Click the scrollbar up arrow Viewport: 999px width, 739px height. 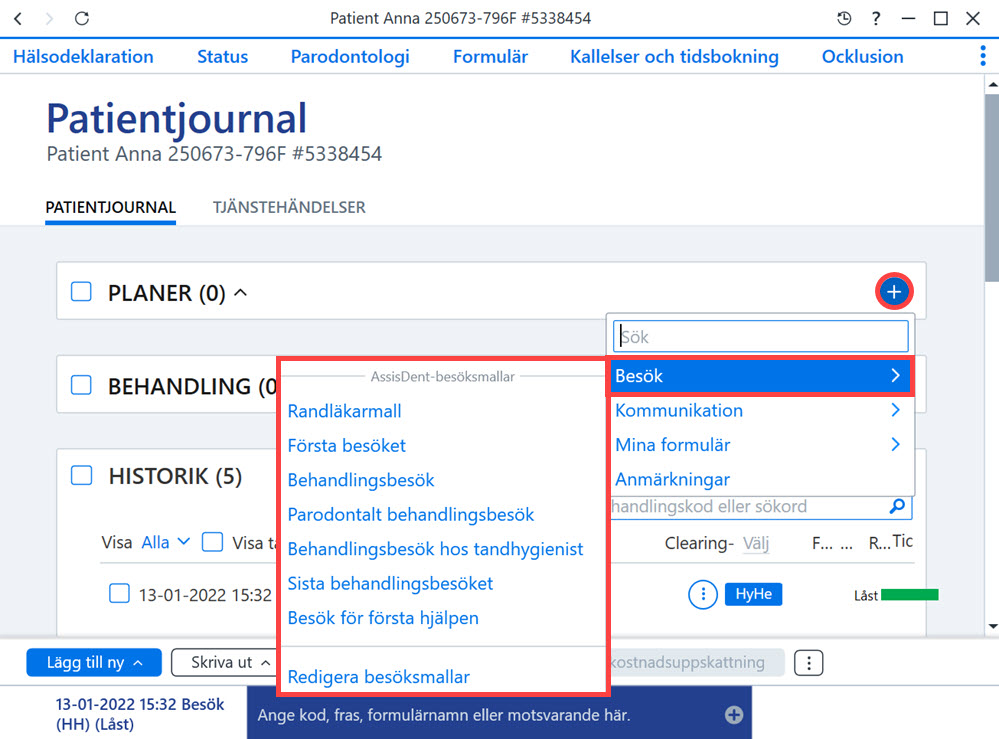point(992,83)
